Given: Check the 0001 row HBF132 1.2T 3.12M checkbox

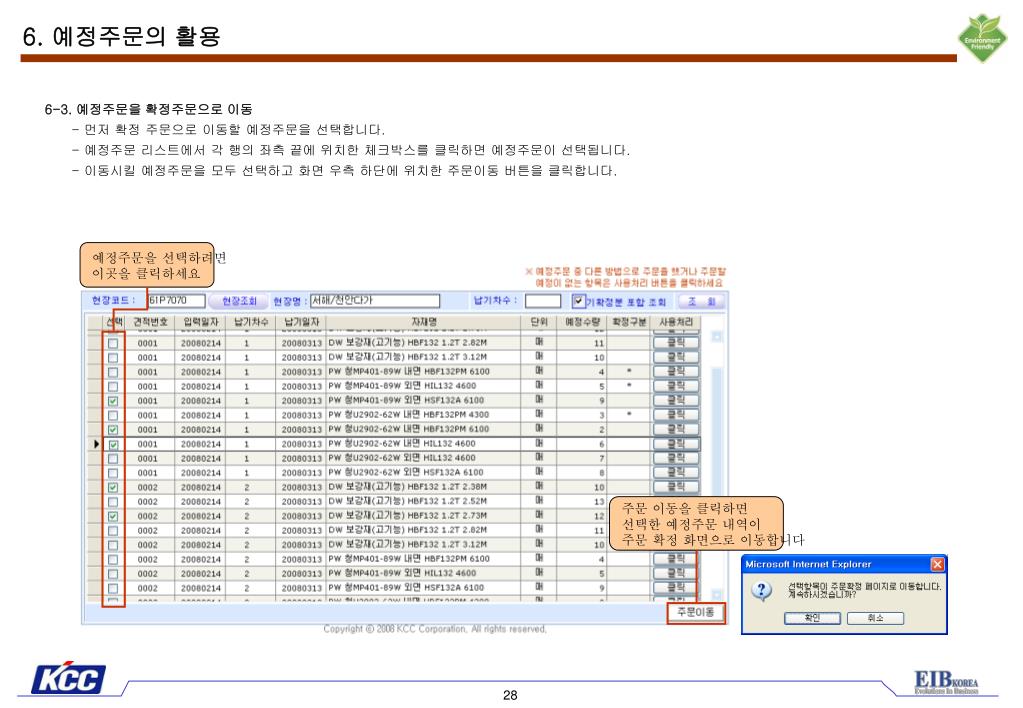Looking at the screenshot, I should [x=113, y=358].
